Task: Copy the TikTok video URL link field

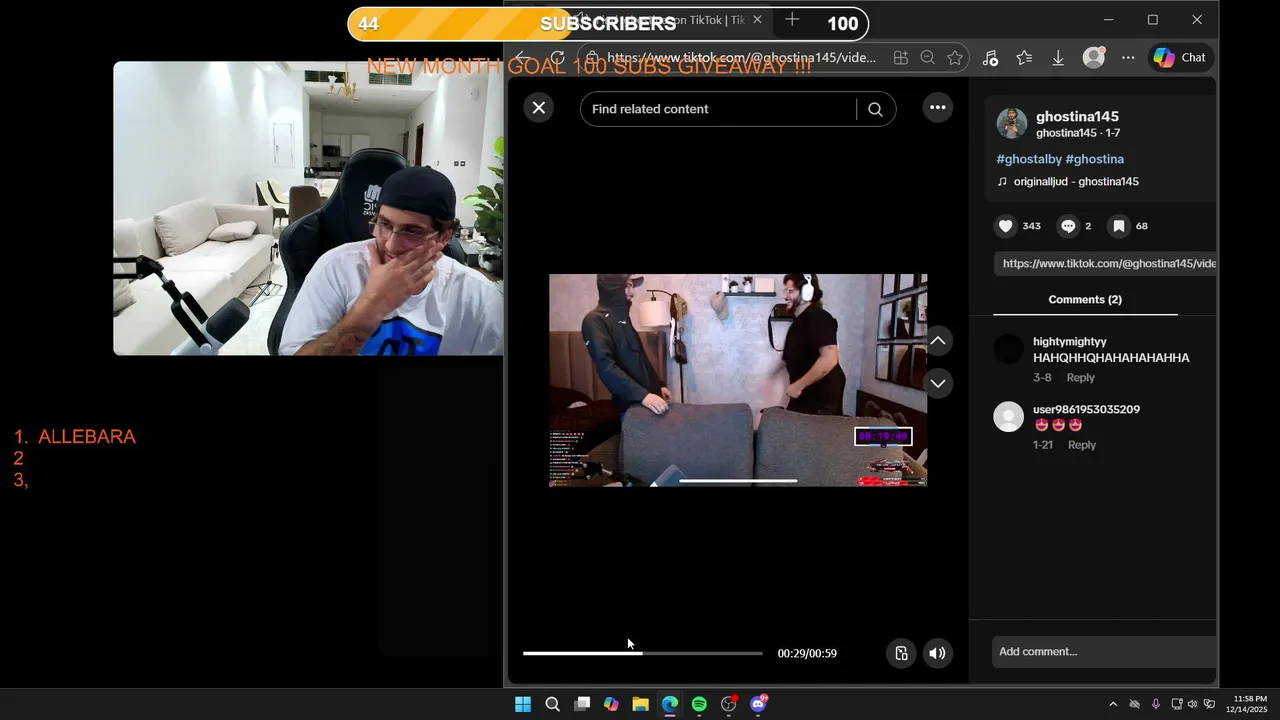Action: 1105,263
